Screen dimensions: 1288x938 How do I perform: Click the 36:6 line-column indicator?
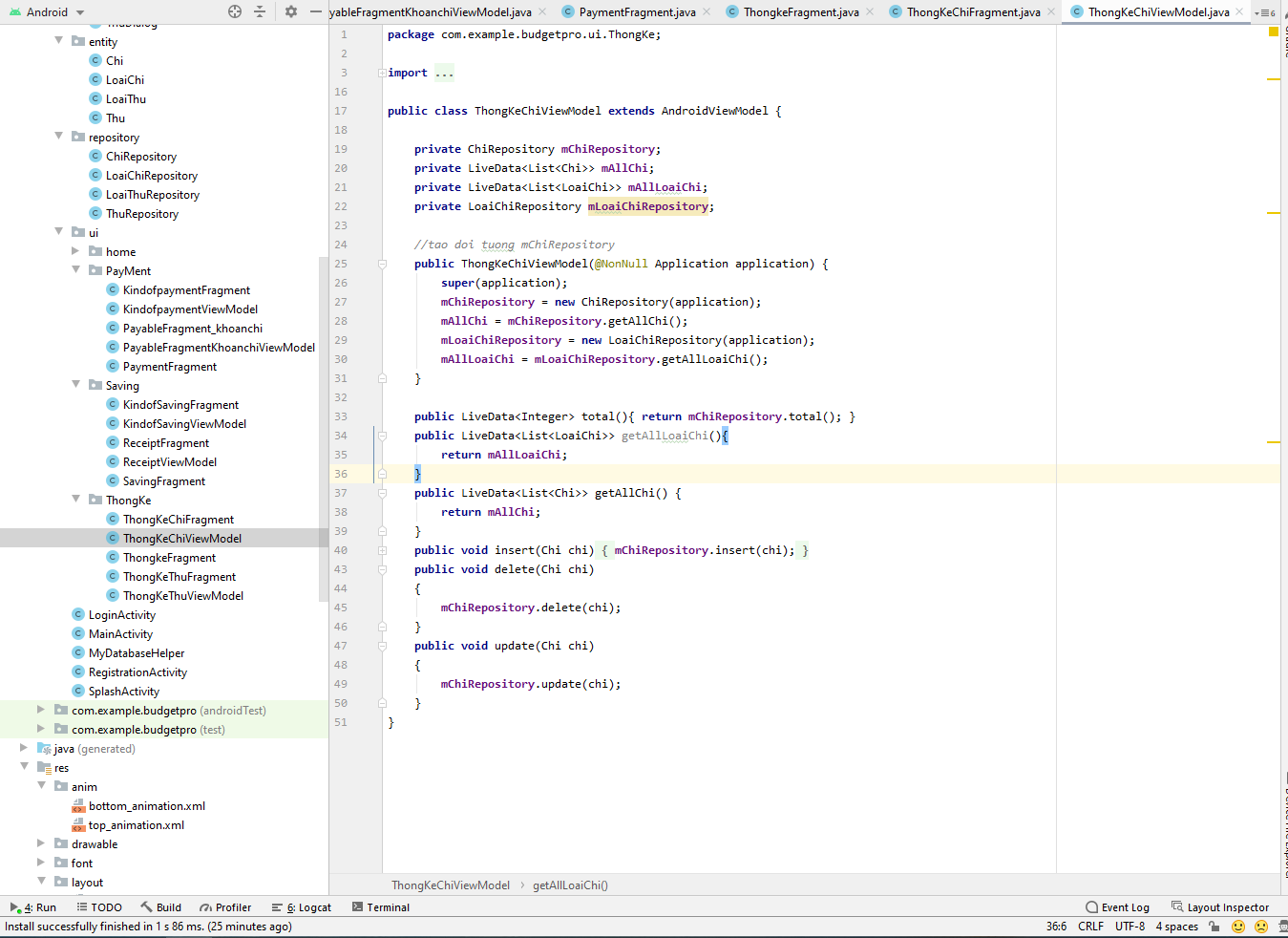click(x=1056, y=927)
